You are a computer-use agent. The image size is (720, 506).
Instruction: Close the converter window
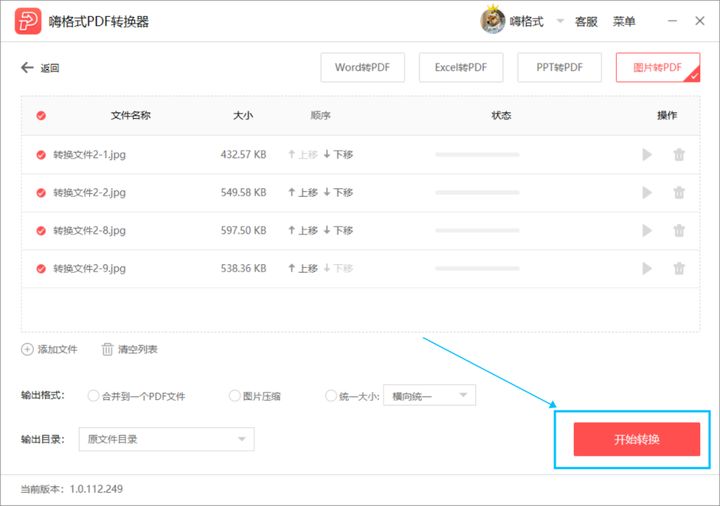700,21
